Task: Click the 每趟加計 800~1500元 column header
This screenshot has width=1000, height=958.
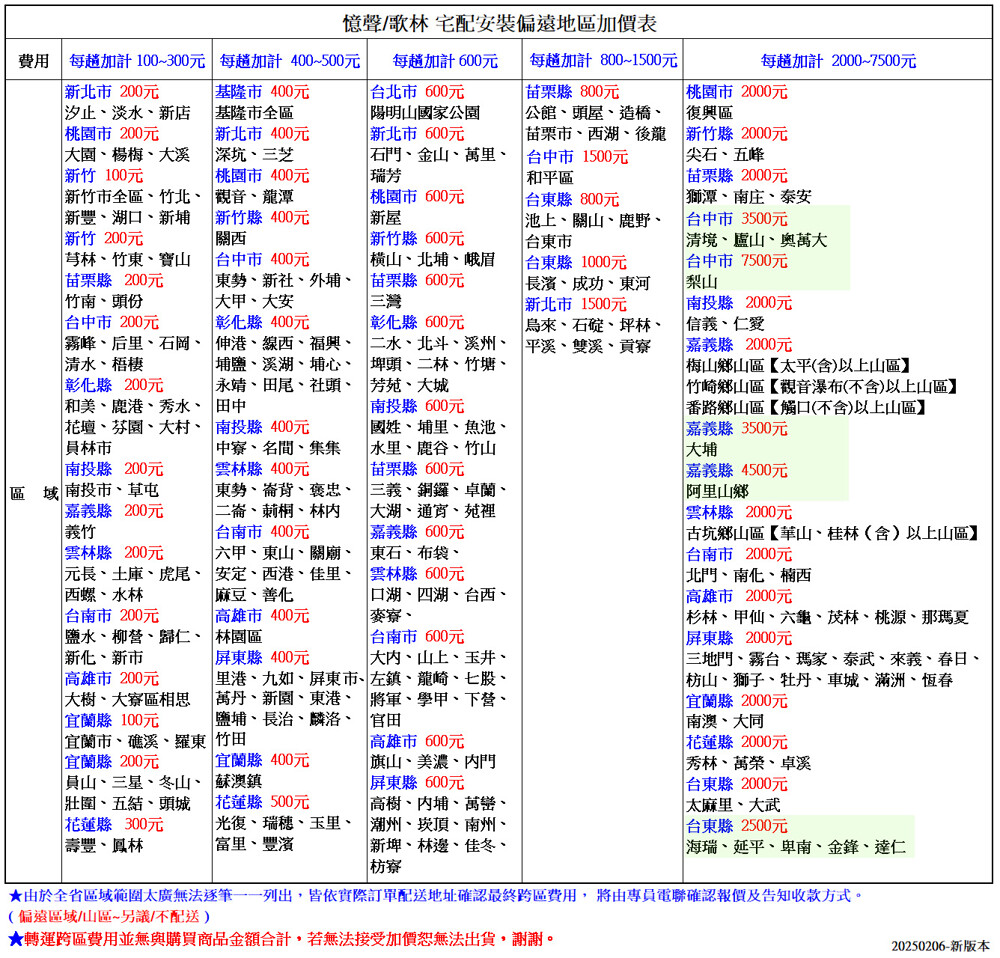Action: tap(602, 61)
